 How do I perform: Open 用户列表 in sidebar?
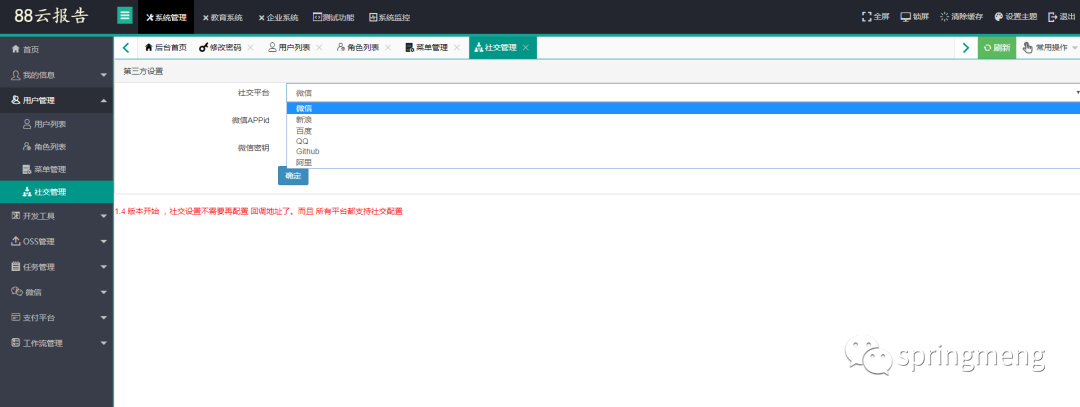(x=56, y=125)
